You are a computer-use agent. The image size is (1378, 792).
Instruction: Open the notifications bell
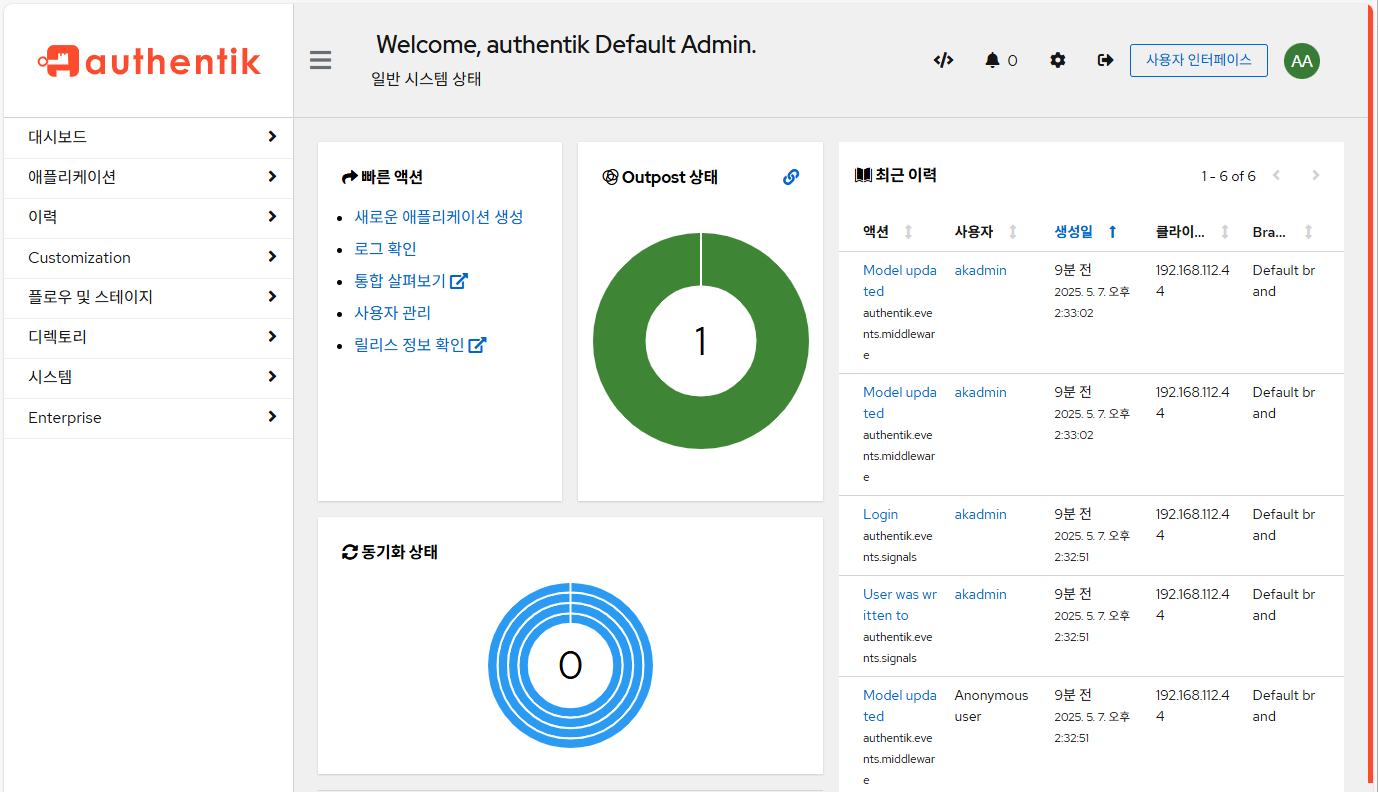pos(992,60)
